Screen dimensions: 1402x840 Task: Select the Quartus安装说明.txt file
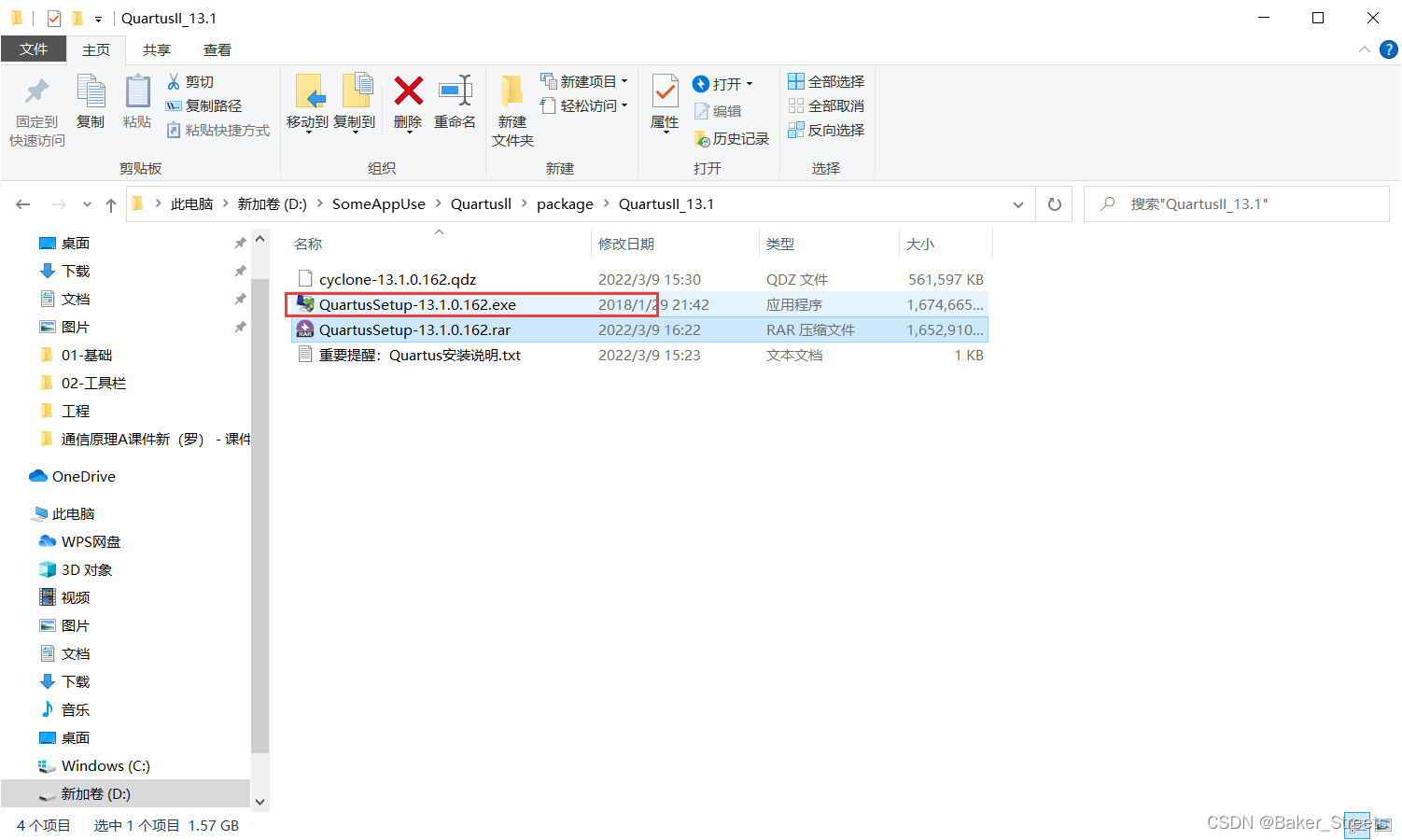(640, 355)
